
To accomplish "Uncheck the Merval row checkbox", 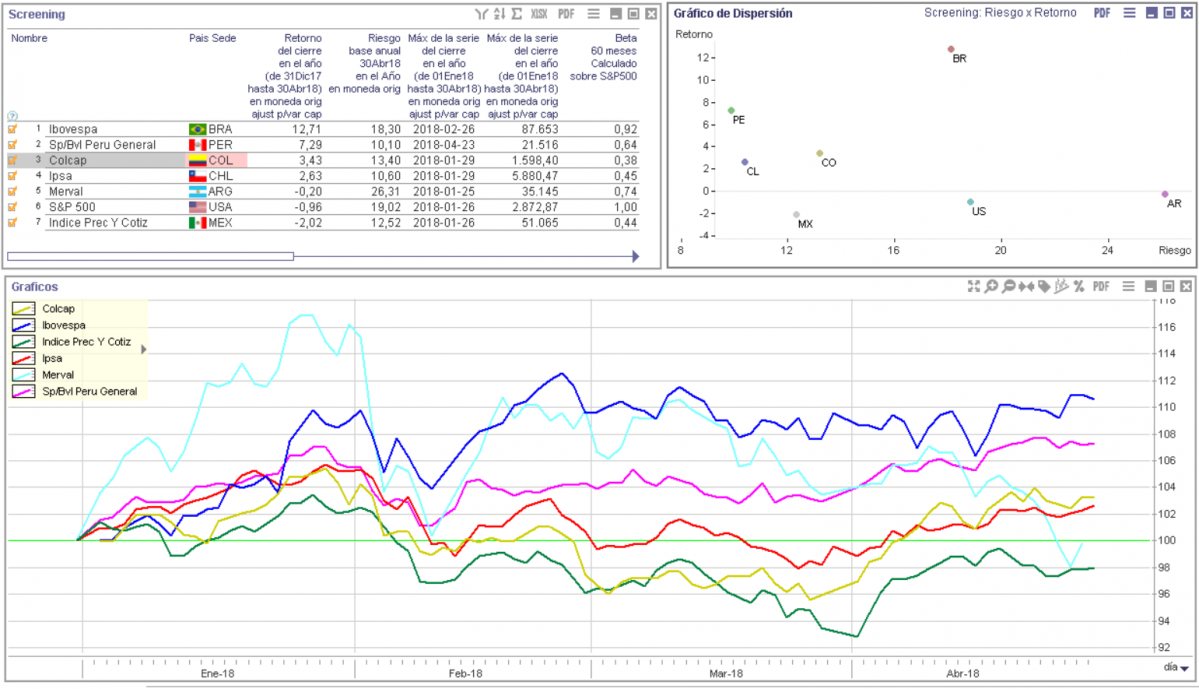I will tap(13, 191).
